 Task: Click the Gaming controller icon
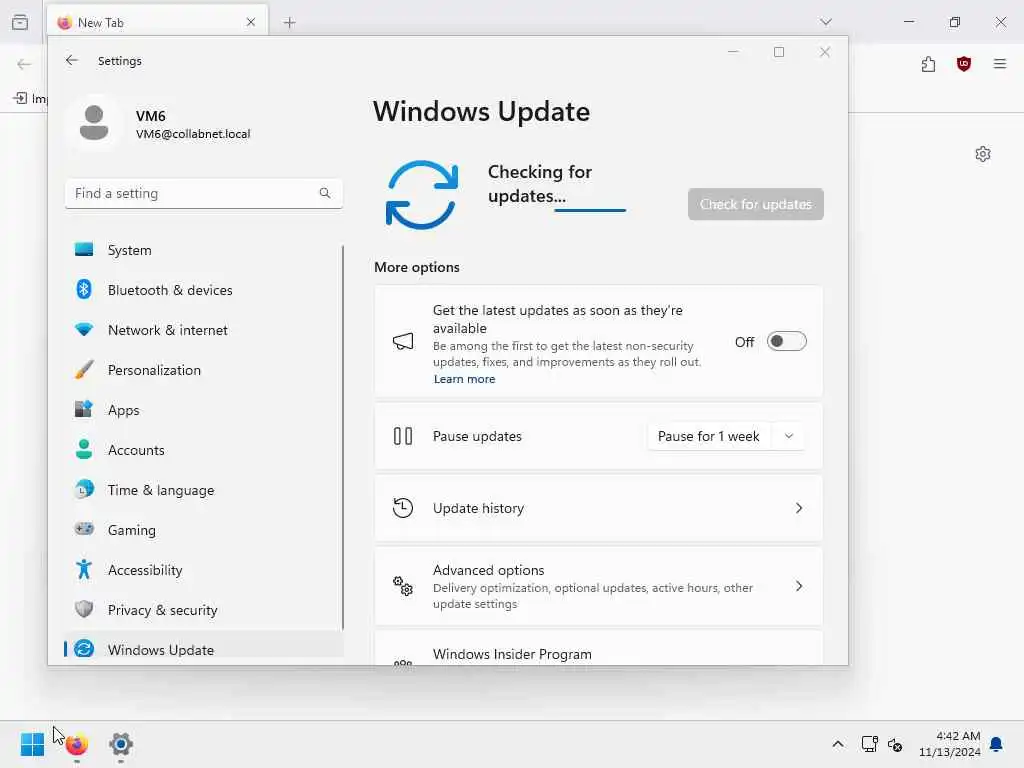84,529
